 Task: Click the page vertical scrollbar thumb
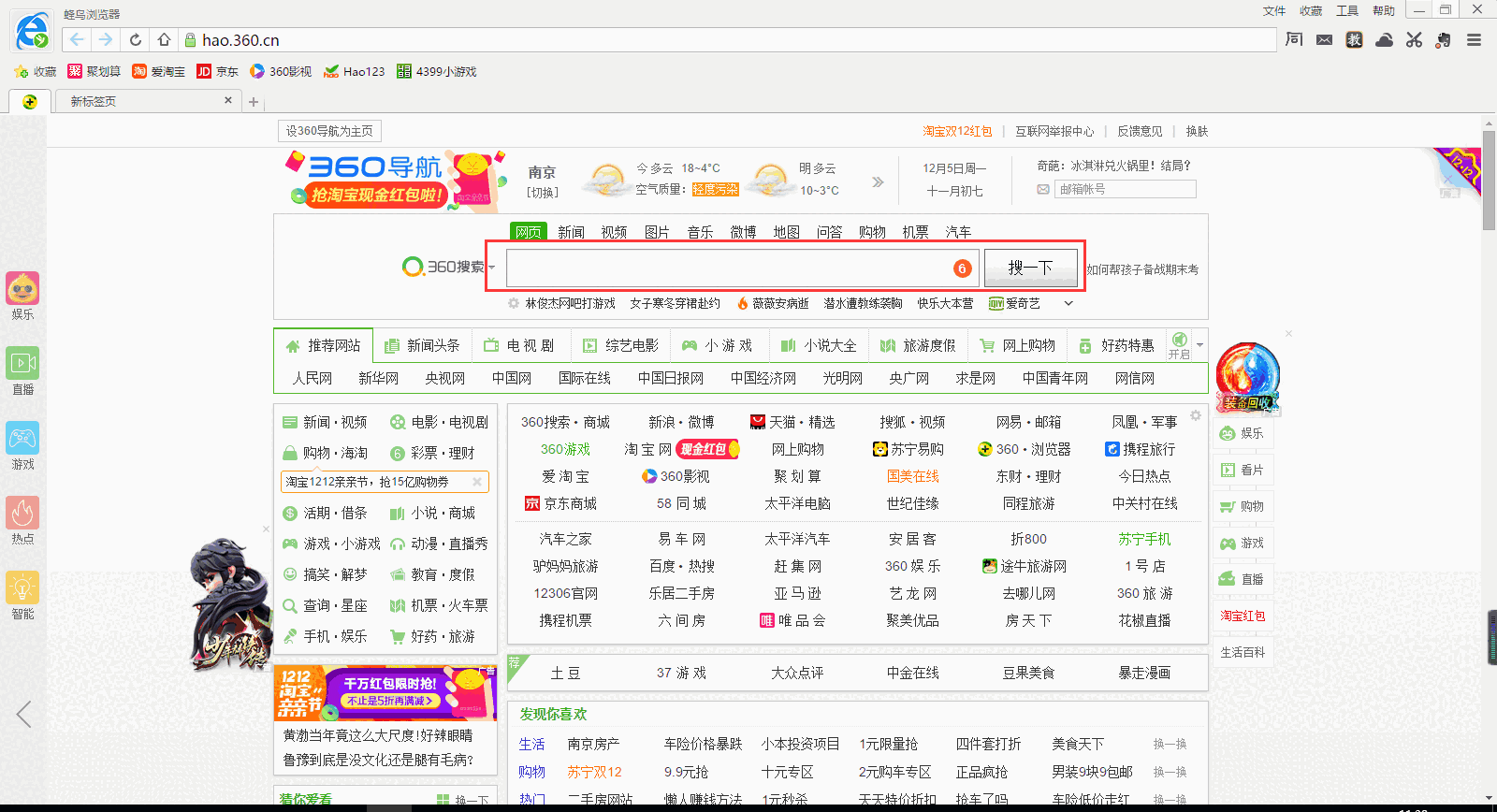click(1489, 178)
